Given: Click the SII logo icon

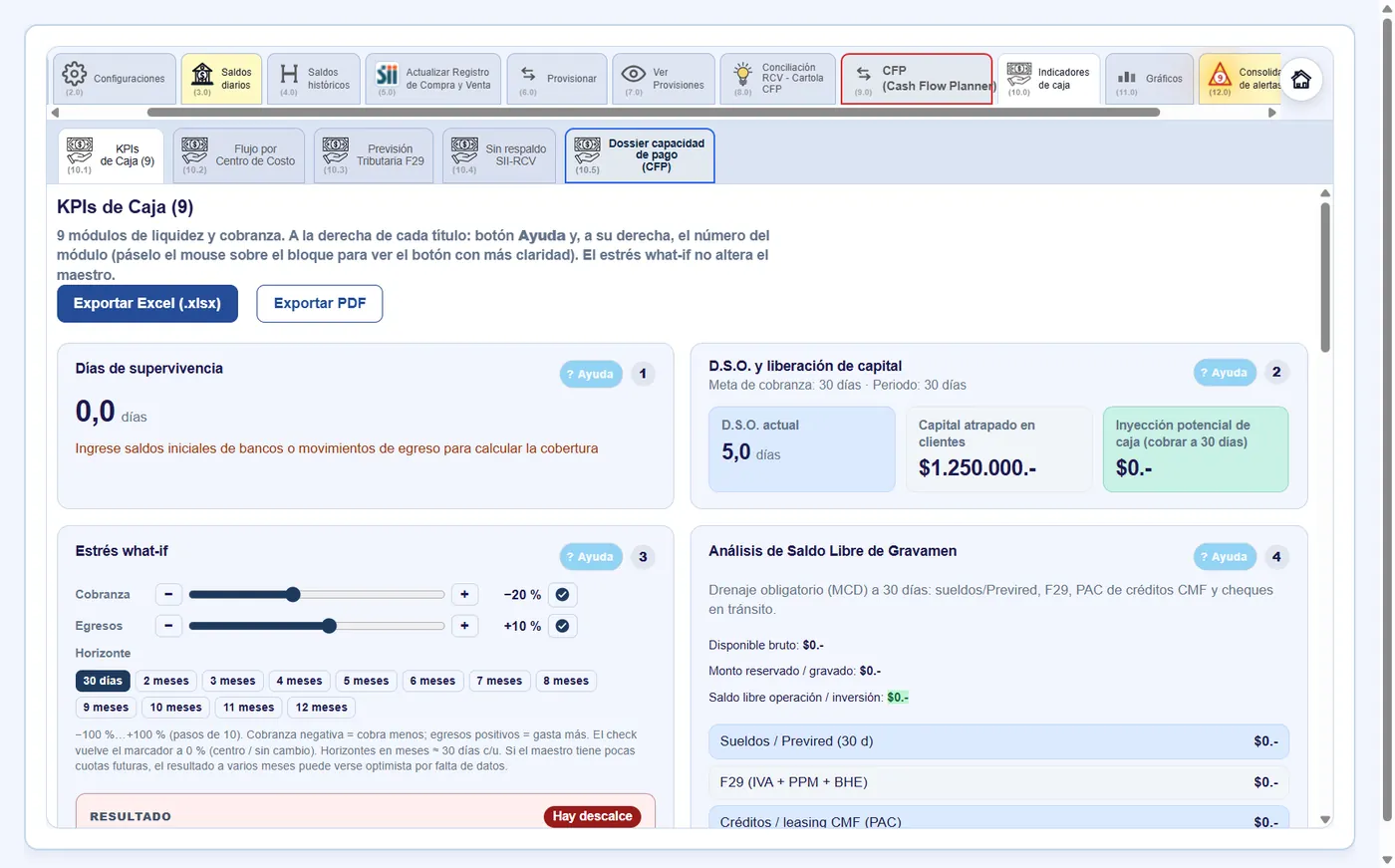Looking at the screenshot, I should point(387,74).
